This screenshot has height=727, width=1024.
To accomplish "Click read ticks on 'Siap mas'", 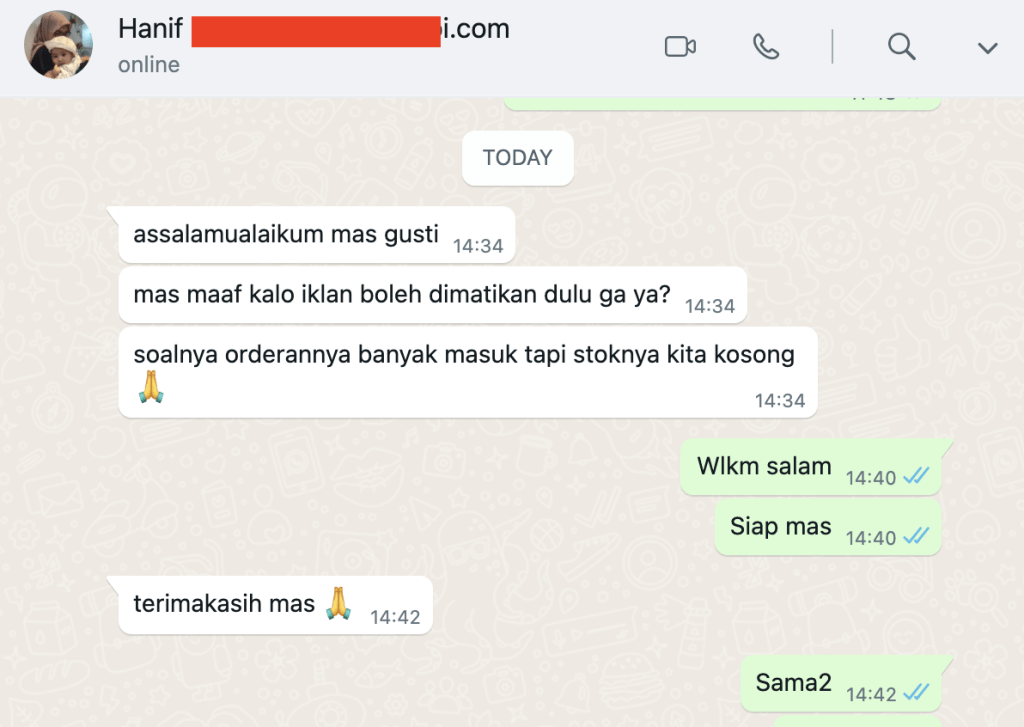I will tap(916, 537).
